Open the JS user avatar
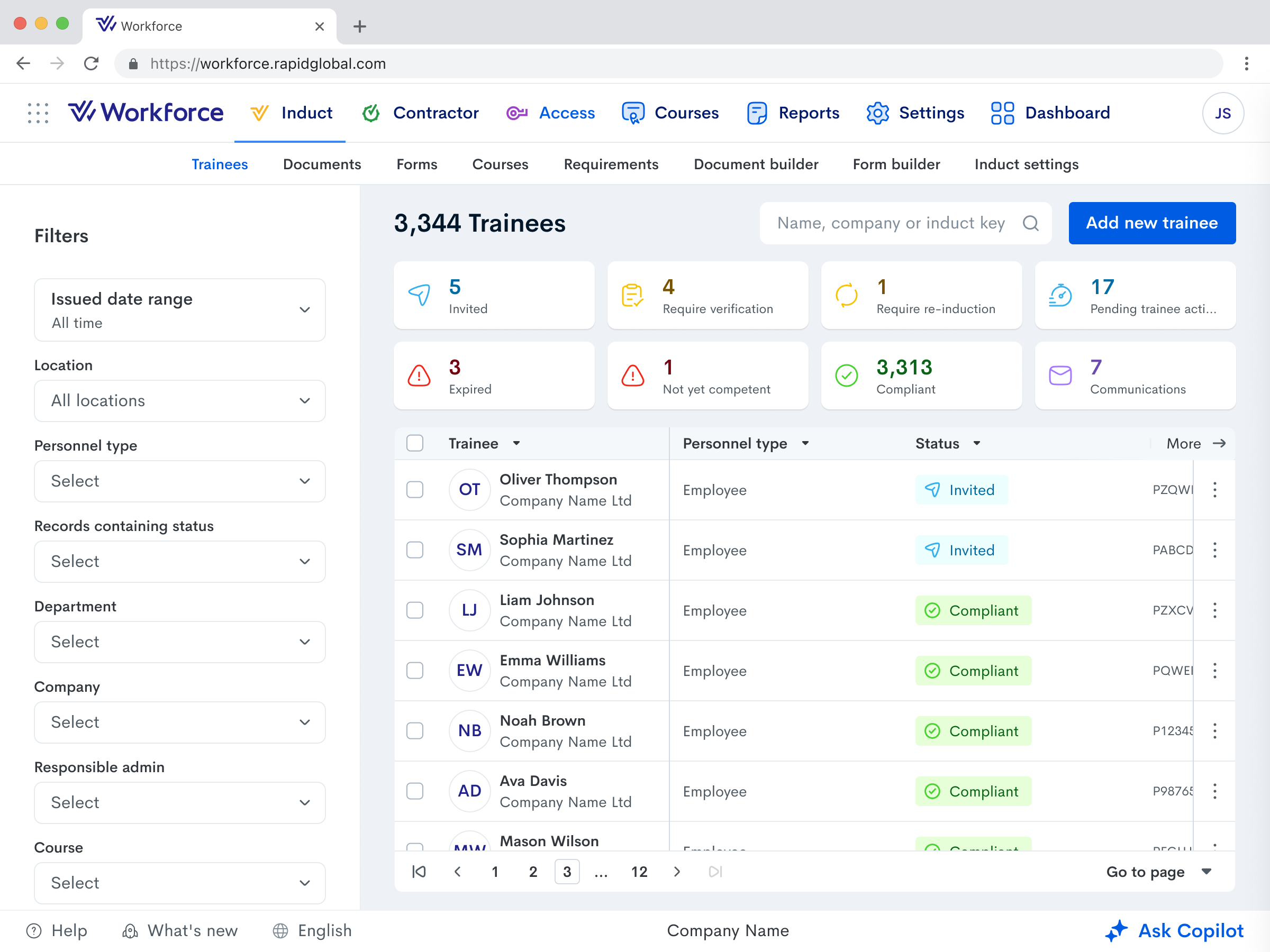 pos(1222,113)
